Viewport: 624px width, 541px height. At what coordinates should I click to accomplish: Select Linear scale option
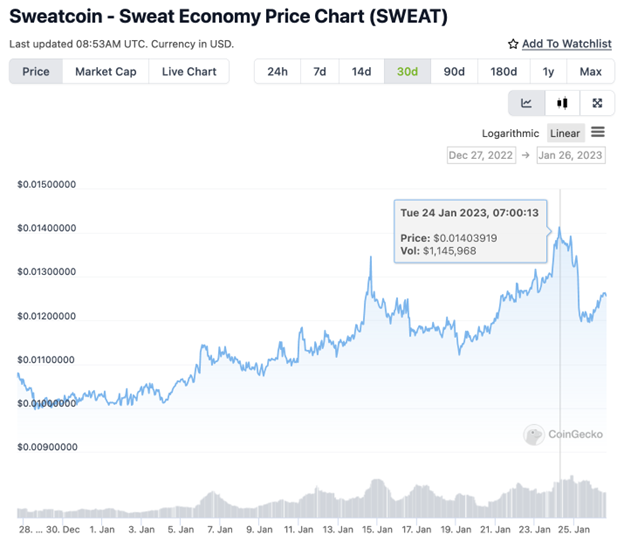(565, 133)
